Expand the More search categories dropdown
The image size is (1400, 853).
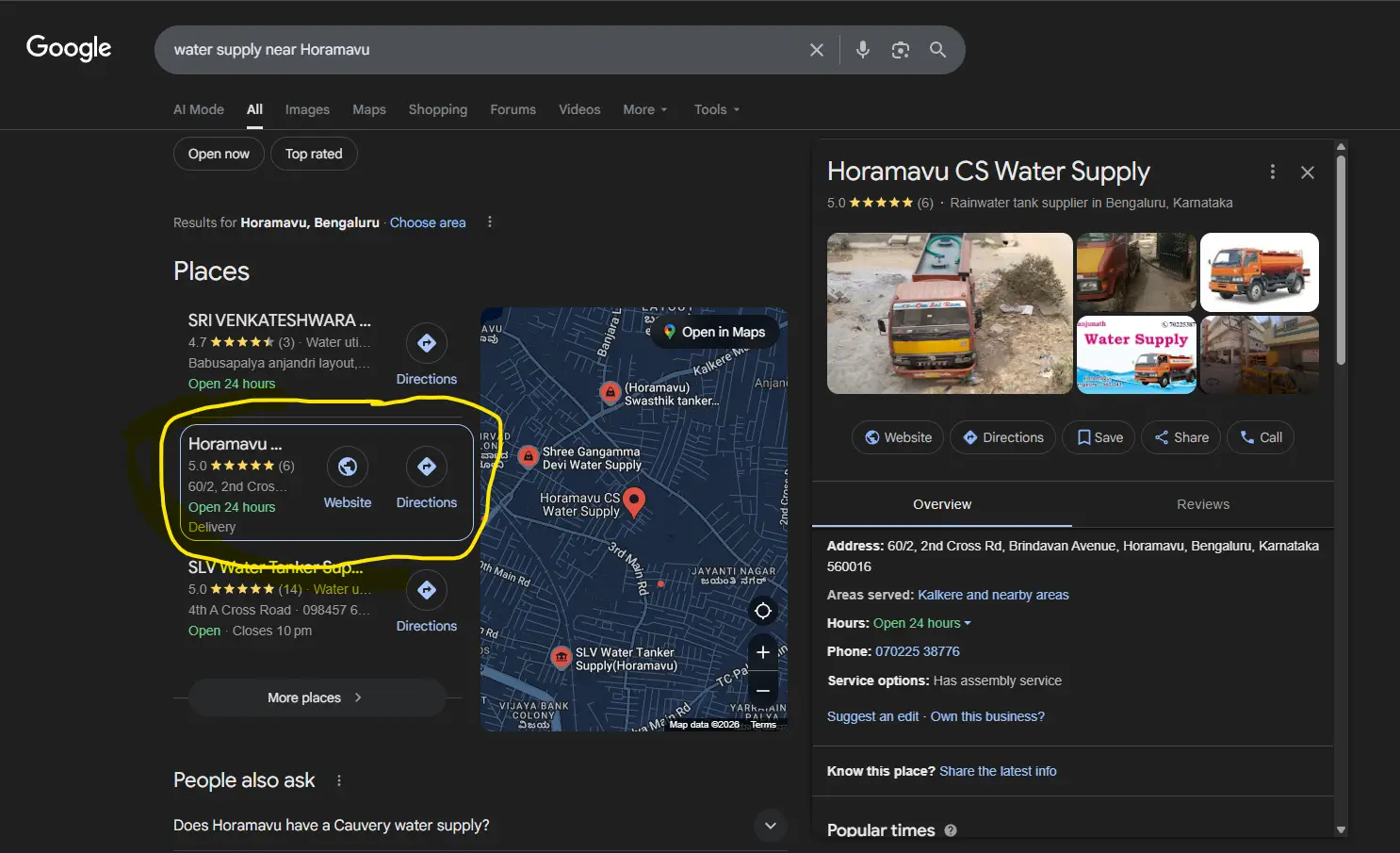pos(645,109)
